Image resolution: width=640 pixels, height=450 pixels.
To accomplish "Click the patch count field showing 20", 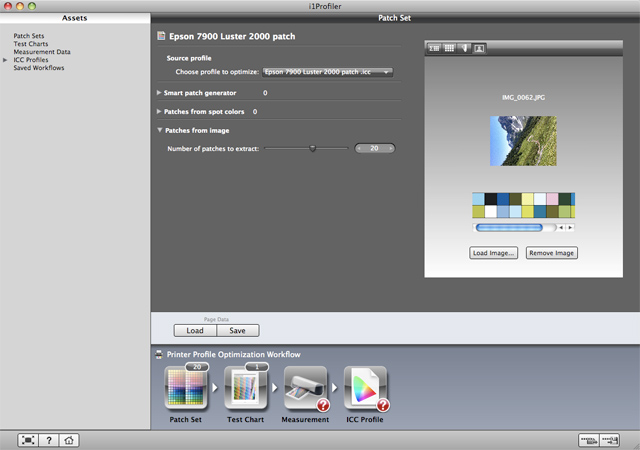I will (375, 148).
